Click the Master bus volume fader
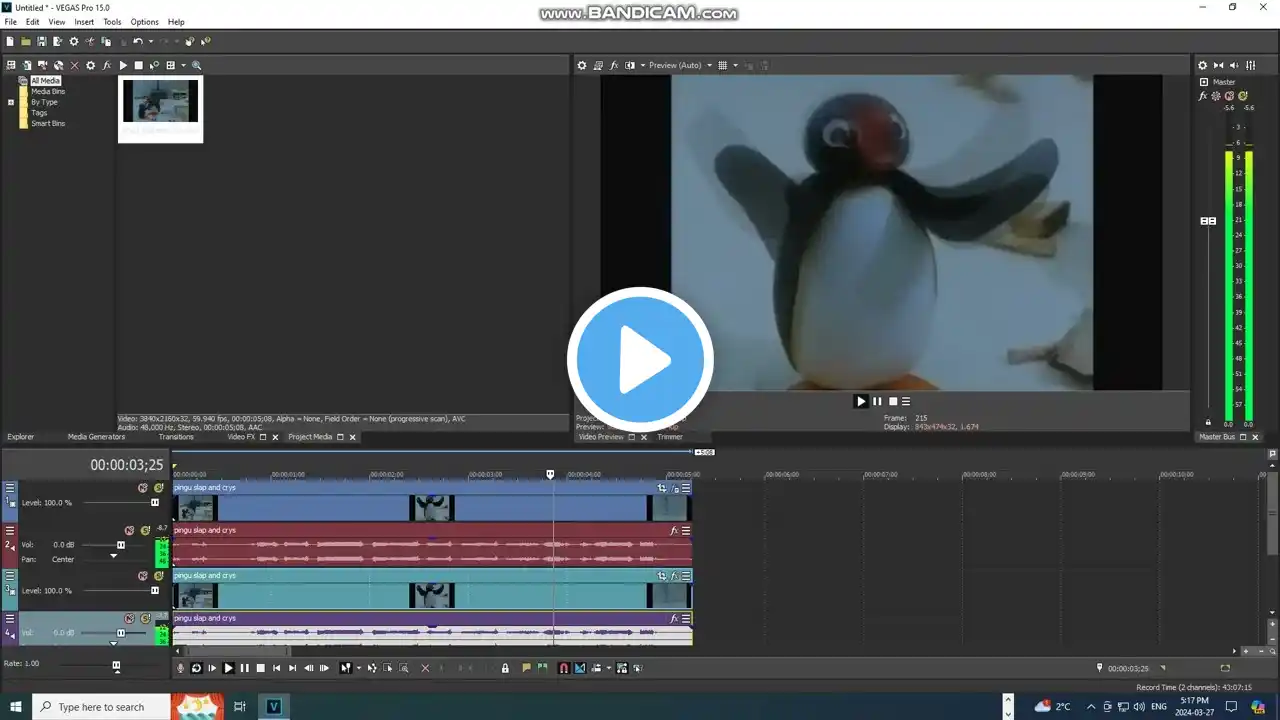This screenshot has width=1280, height=720. tap(1208, 221)
